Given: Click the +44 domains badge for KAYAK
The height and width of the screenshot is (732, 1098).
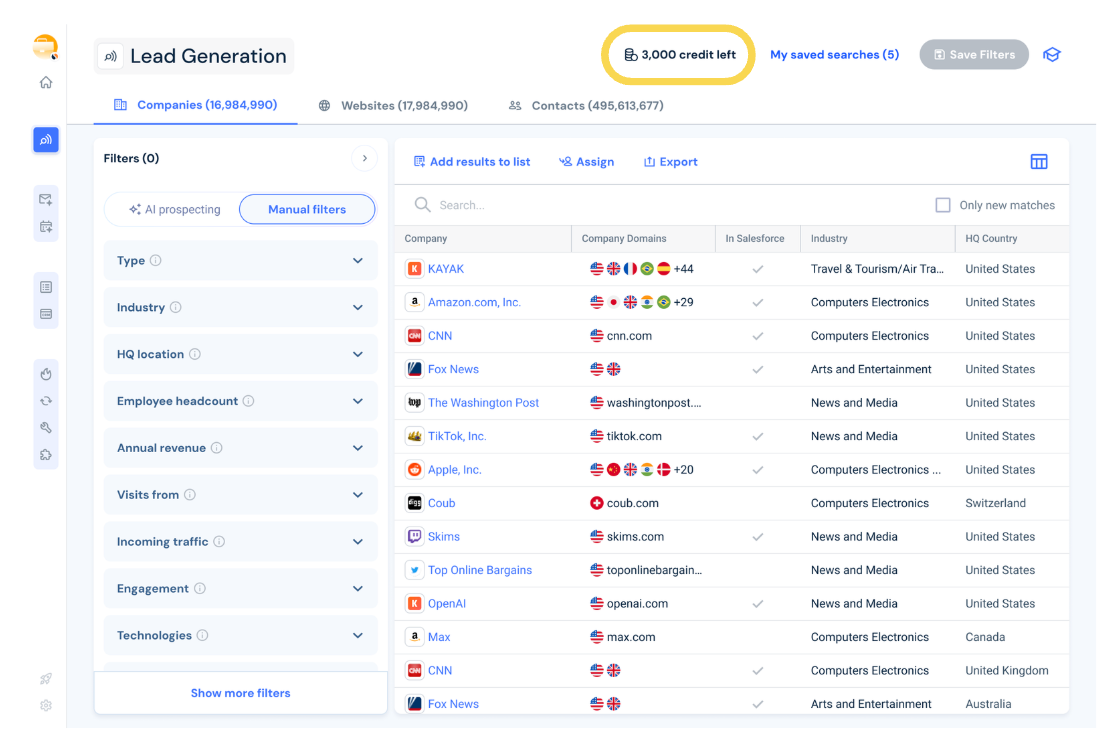Looking at the screenshot, I should click(x=683, y=269).
